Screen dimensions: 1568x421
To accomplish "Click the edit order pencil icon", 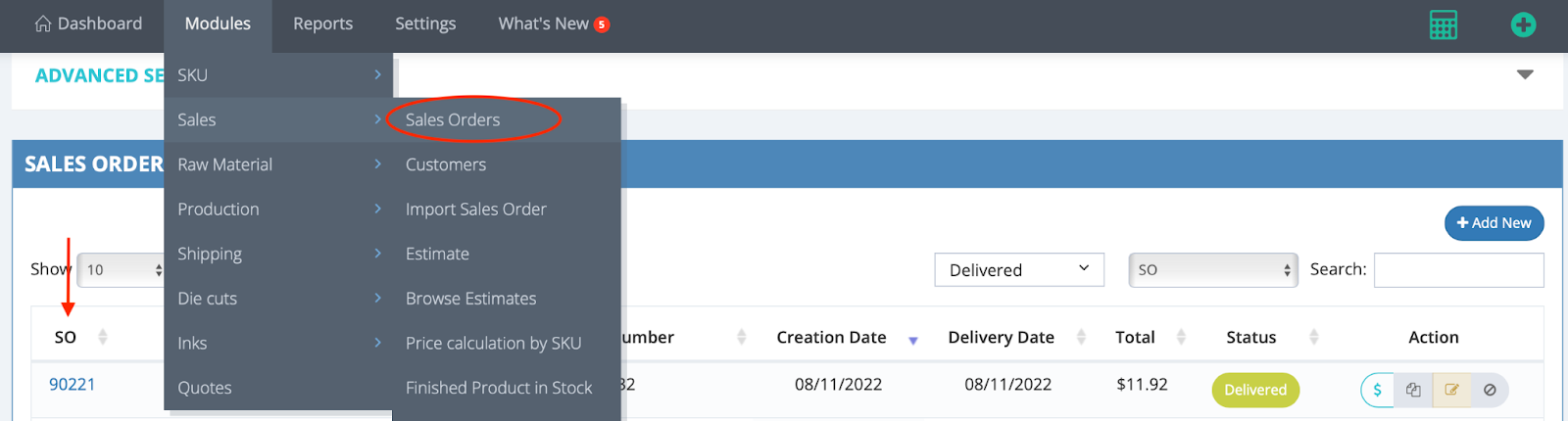I will click(1451, 390).
